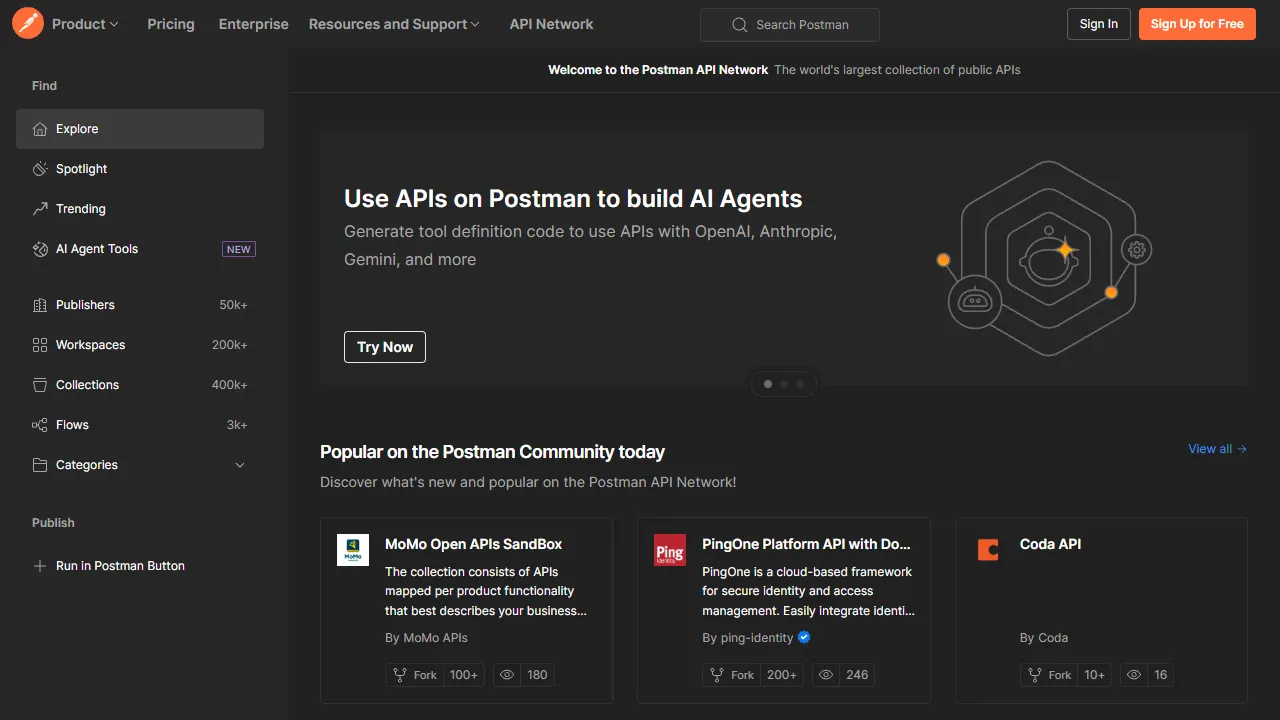Click the Coda logo thumbnail
1280x720 pixels.
click(988, 550)
